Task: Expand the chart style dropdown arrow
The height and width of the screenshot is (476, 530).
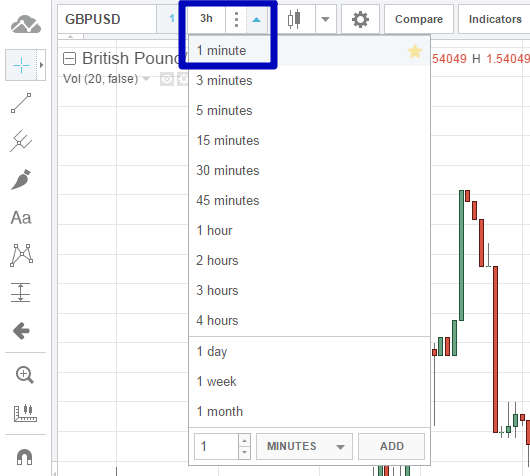Action: tap(326, 19)
